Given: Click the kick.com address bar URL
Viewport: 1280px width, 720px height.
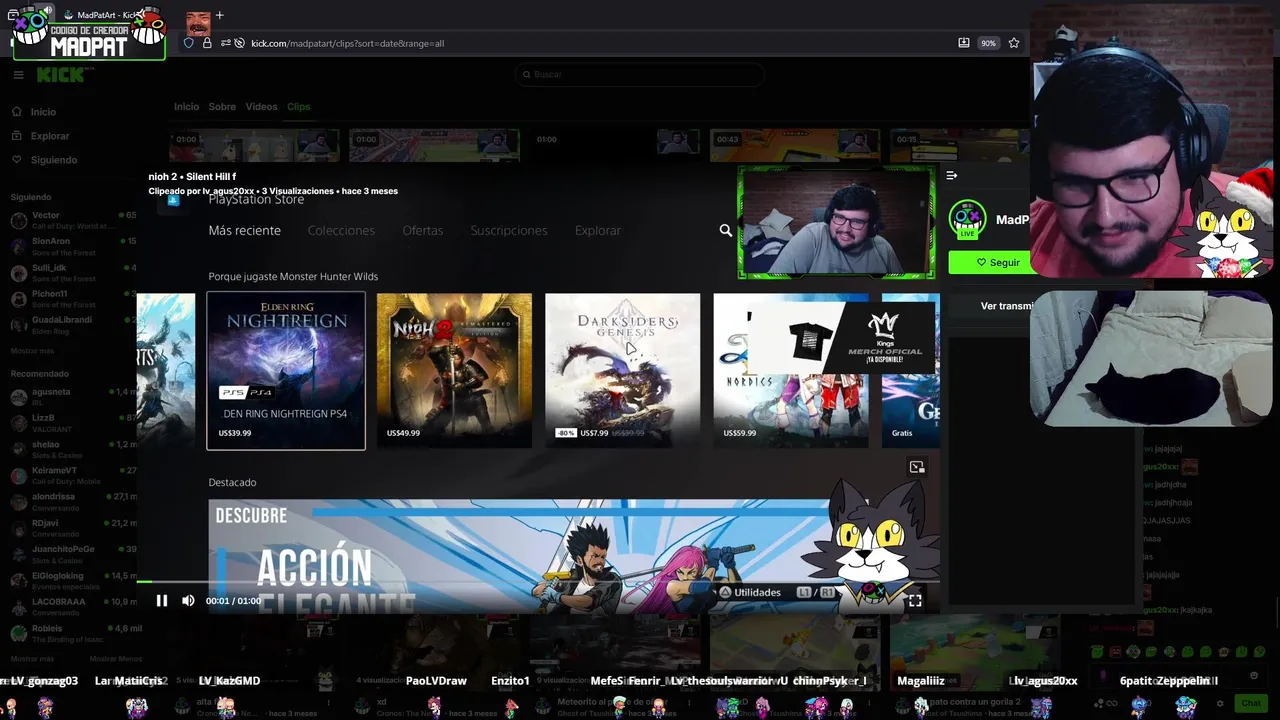Looking at the screenshot, I should [x=347, y=43].
